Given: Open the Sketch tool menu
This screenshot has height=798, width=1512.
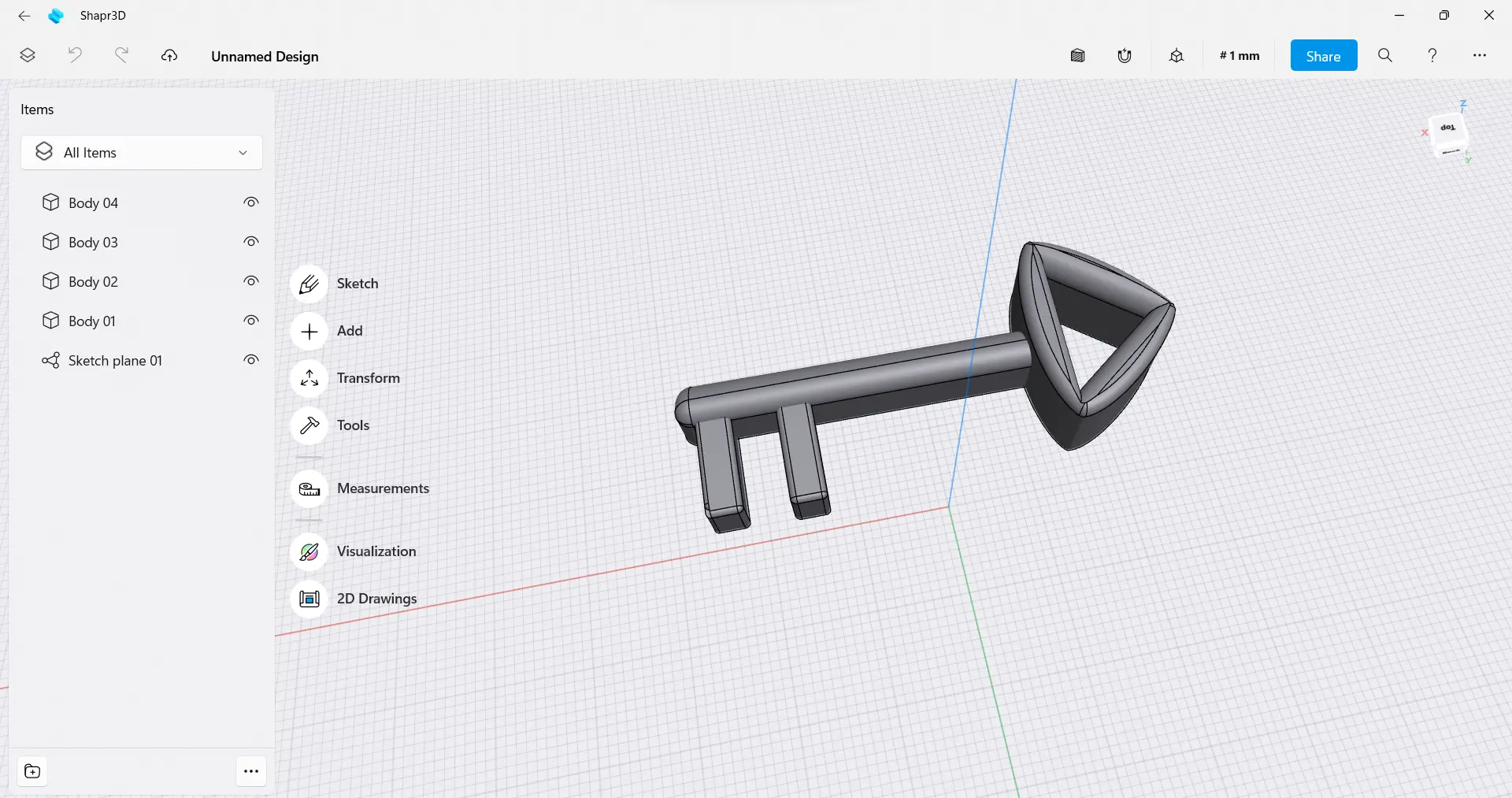Looking at the screenshot, I should (309, 284).
